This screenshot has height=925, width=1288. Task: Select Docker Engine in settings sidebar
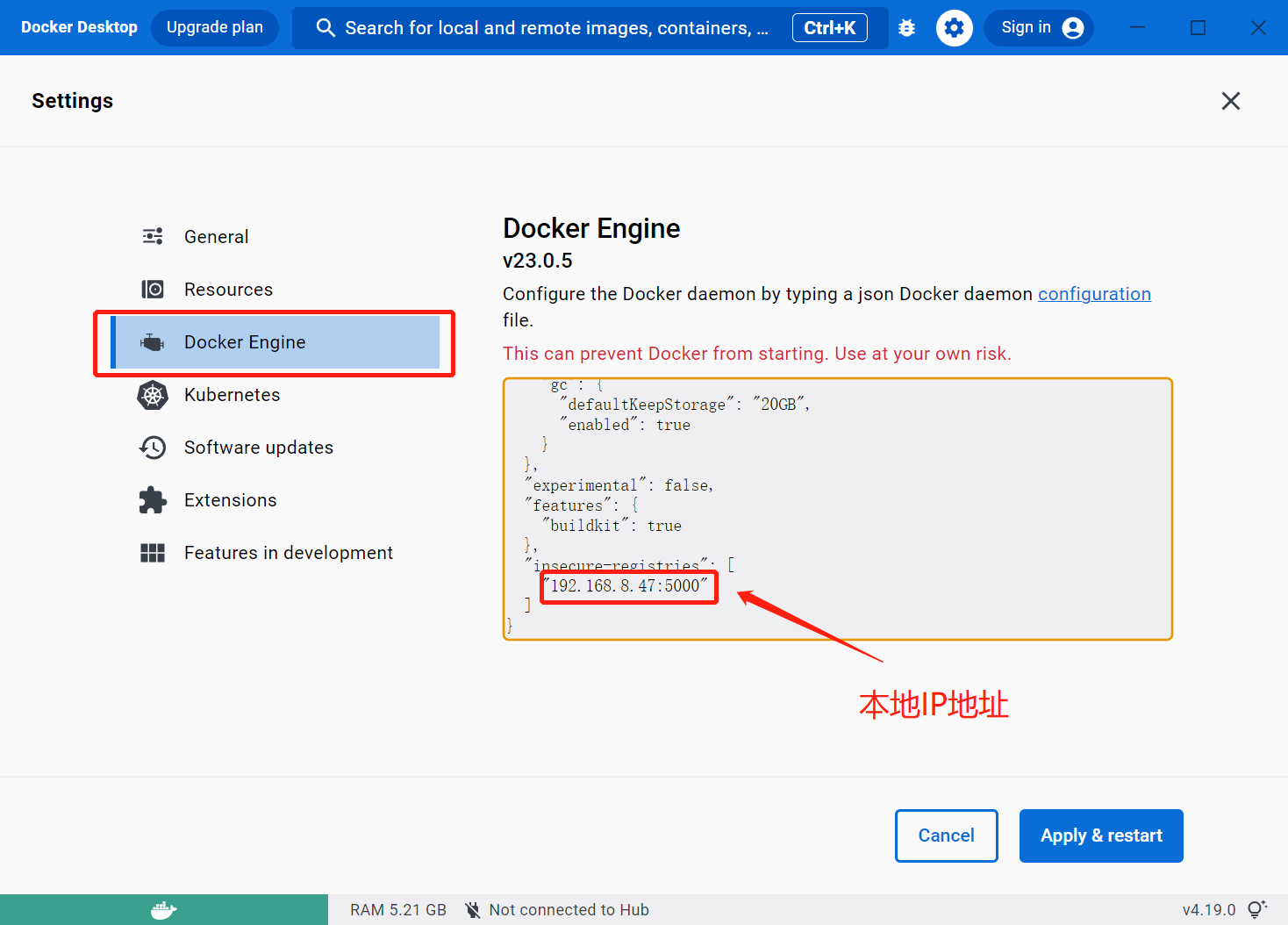point(245,342)
